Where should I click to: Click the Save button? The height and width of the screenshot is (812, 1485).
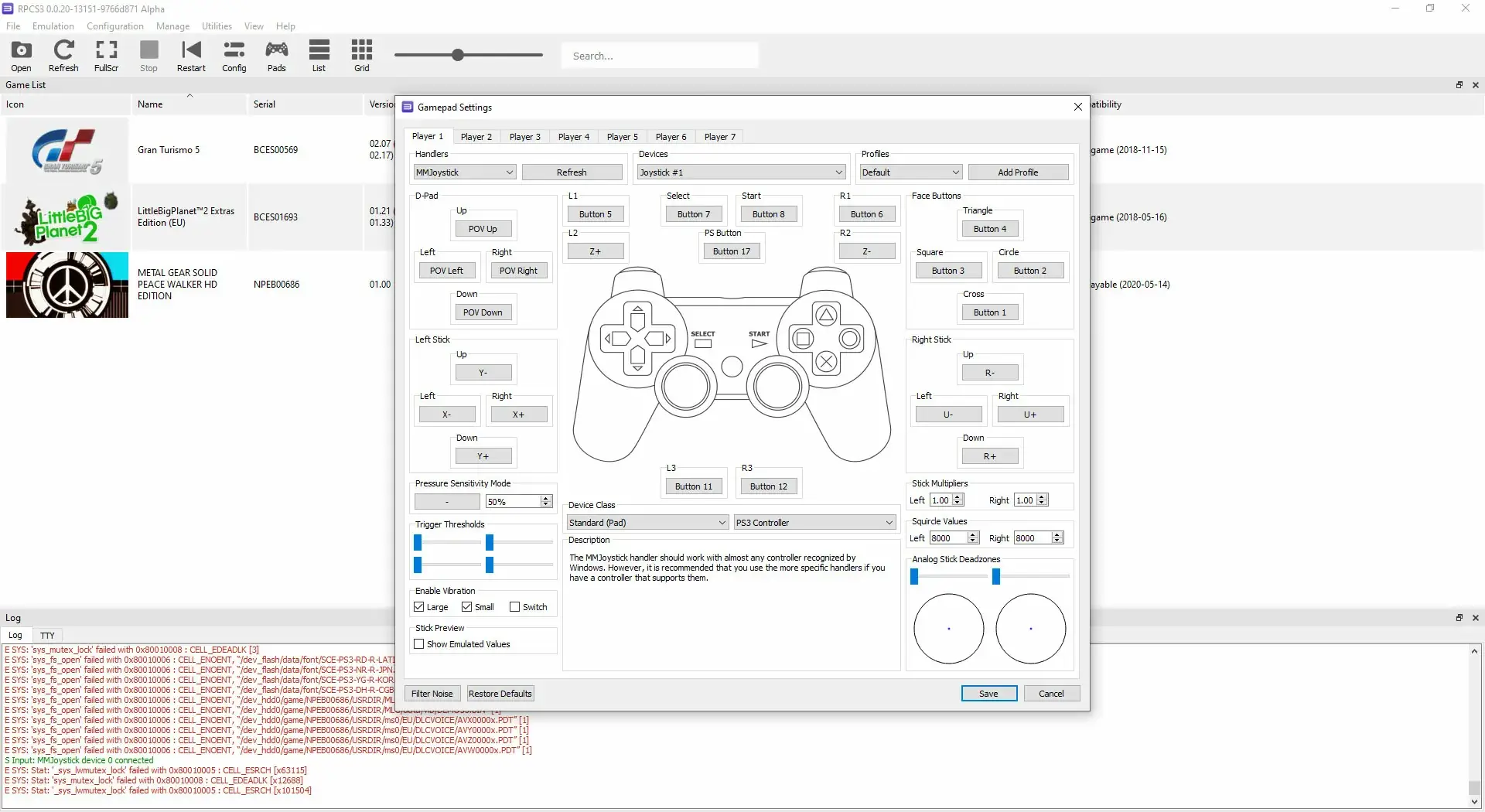coord(988,694)
